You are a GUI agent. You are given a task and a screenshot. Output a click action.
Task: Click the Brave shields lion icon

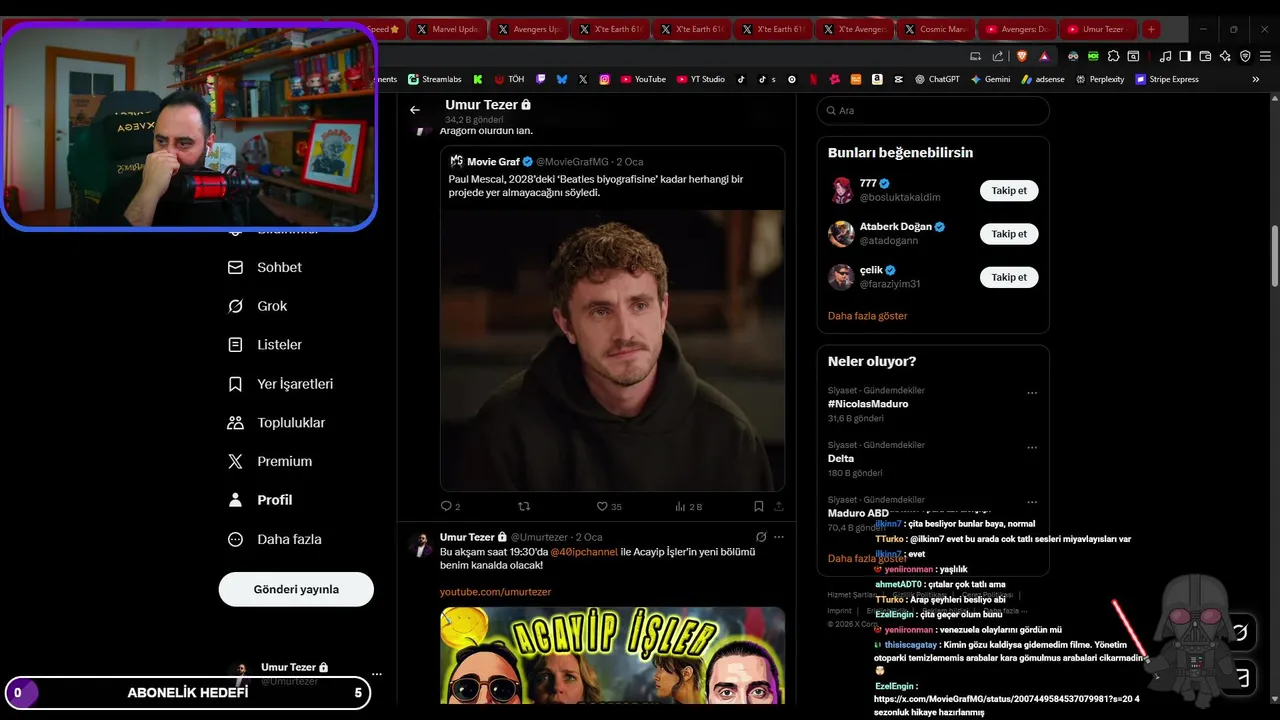point(1022,56)
